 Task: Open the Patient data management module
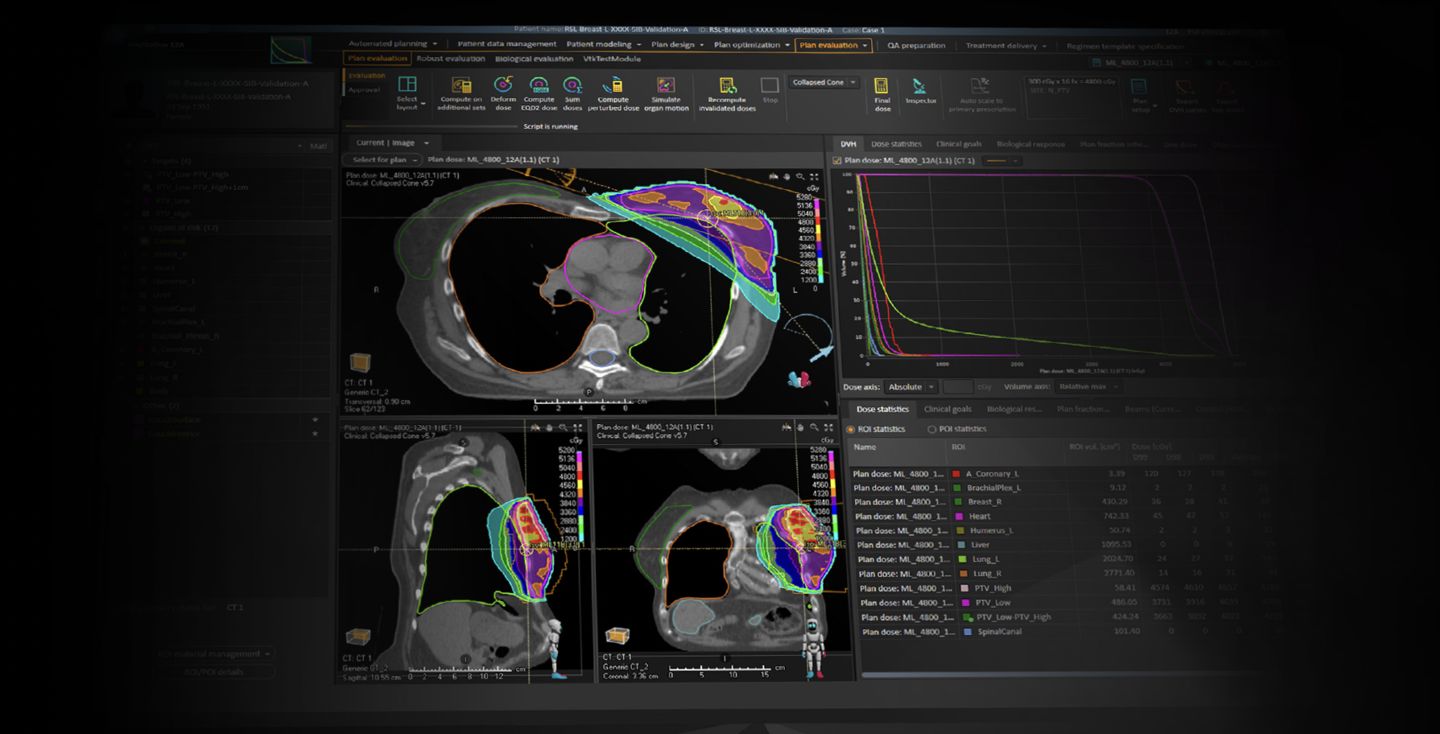coord(506,45)
